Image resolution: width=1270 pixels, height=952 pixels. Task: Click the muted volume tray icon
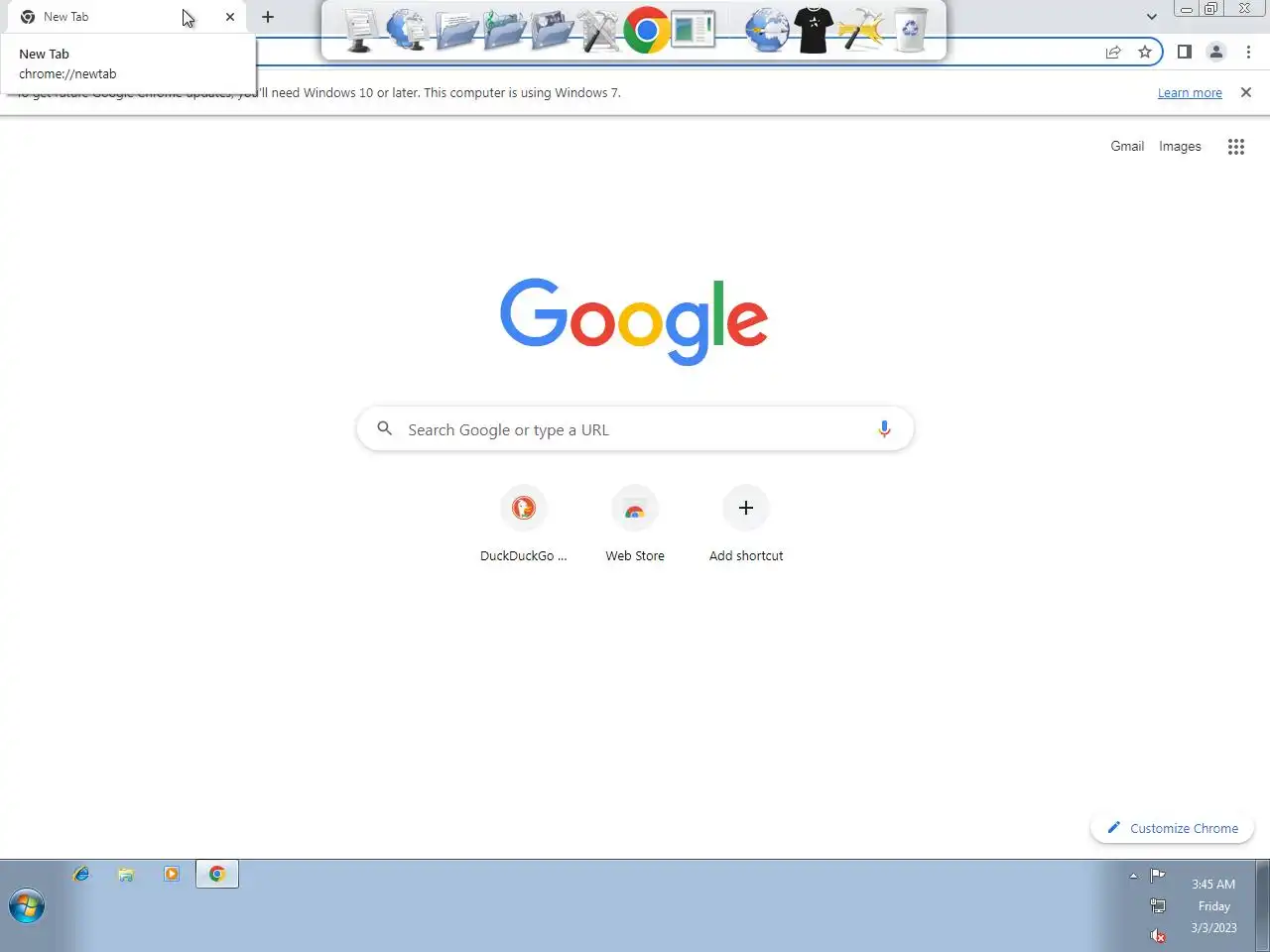point(1157,935)
